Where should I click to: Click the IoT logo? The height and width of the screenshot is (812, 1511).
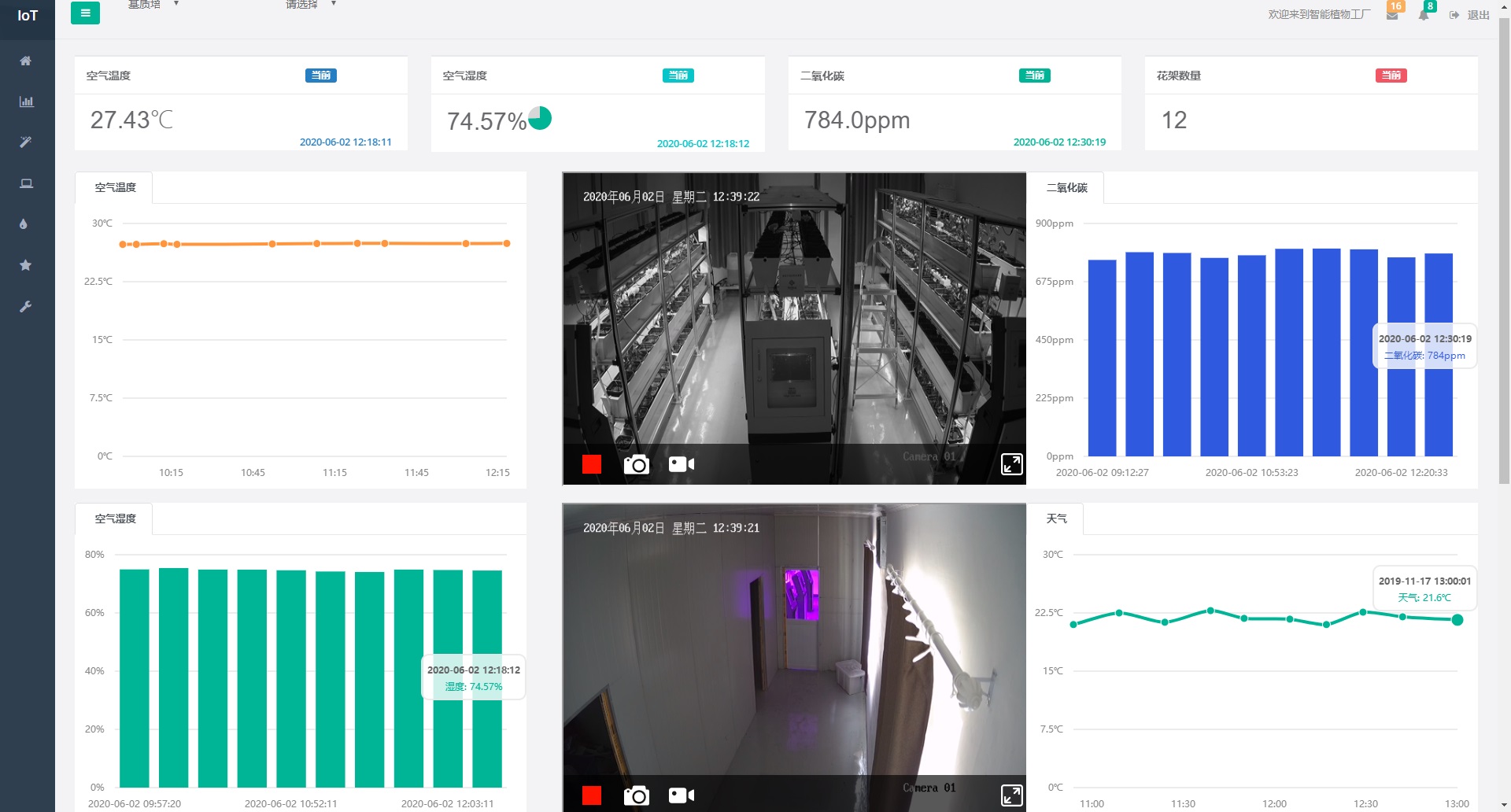coord(28,16)
